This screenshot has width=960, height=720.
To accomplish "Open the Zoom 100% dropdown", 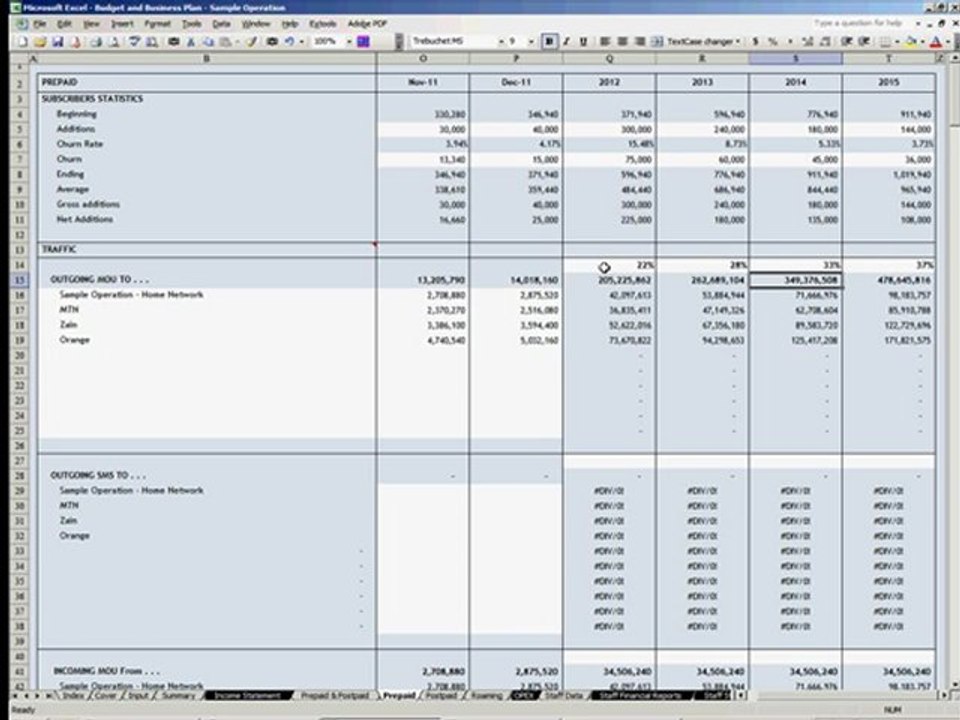I will 350,42.
